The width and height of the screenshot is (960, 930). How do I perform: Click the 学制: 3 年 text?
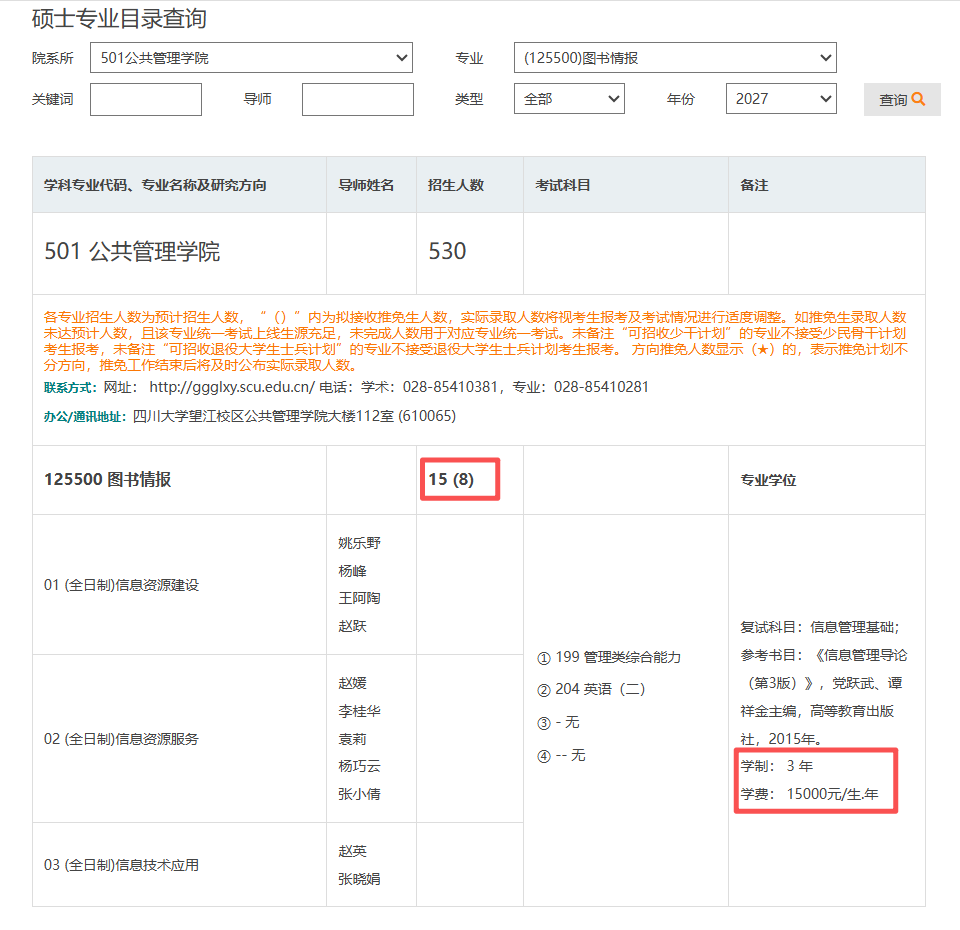point(776,766)
